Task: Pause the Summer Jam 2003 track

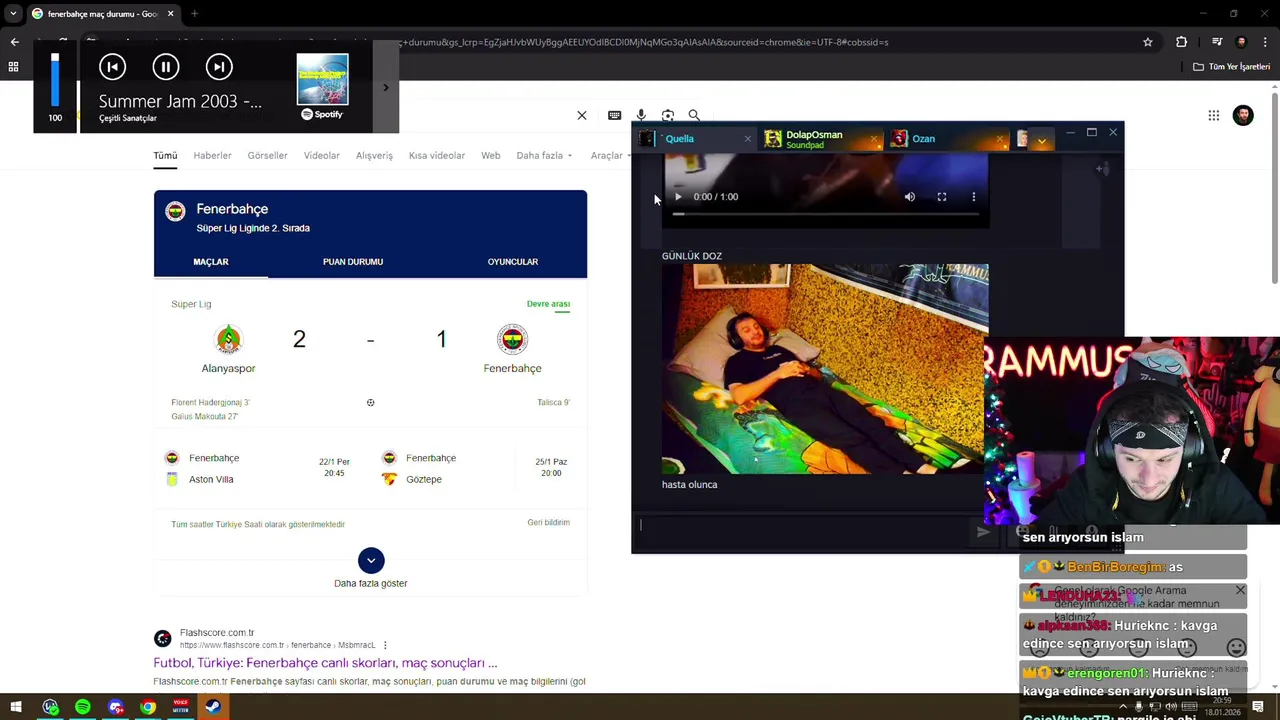Action: tap(166, 67)
